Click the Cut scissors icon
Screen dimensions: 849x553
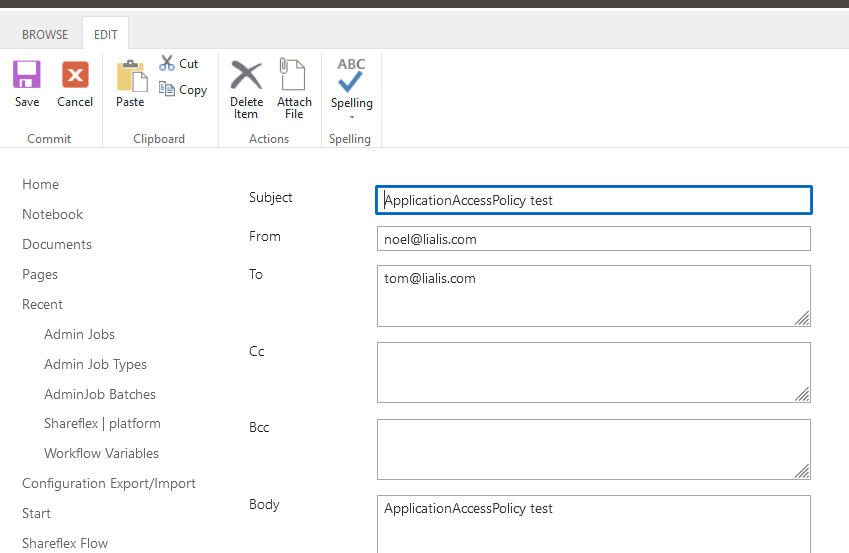167,63
